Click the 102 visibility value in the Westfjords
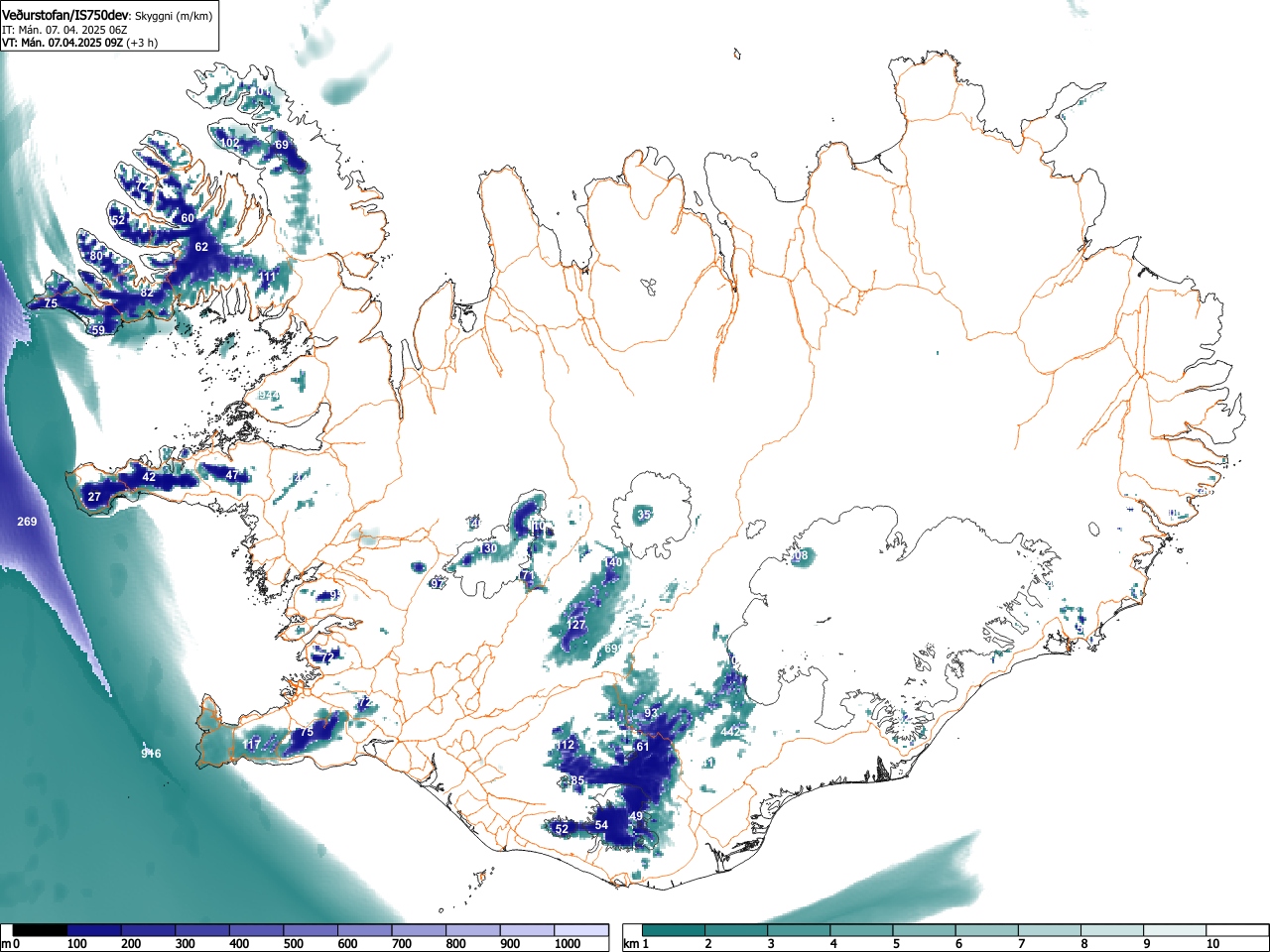Image resolution: width=1270 pixels, height=952 pixels. pyautogui.click(x=230, y=143)
